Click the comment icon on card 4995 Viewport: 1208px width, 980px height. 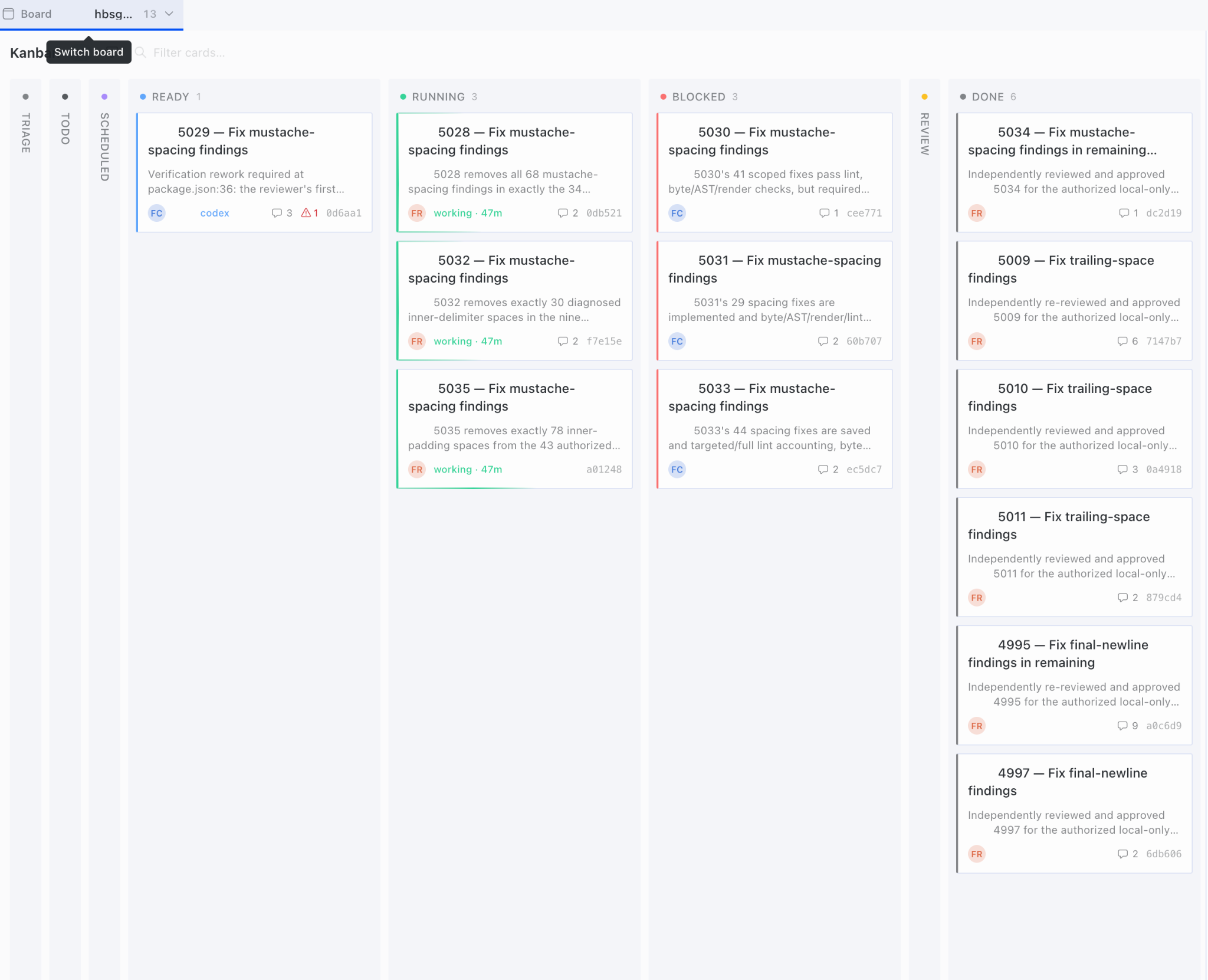coord(1122,726)
